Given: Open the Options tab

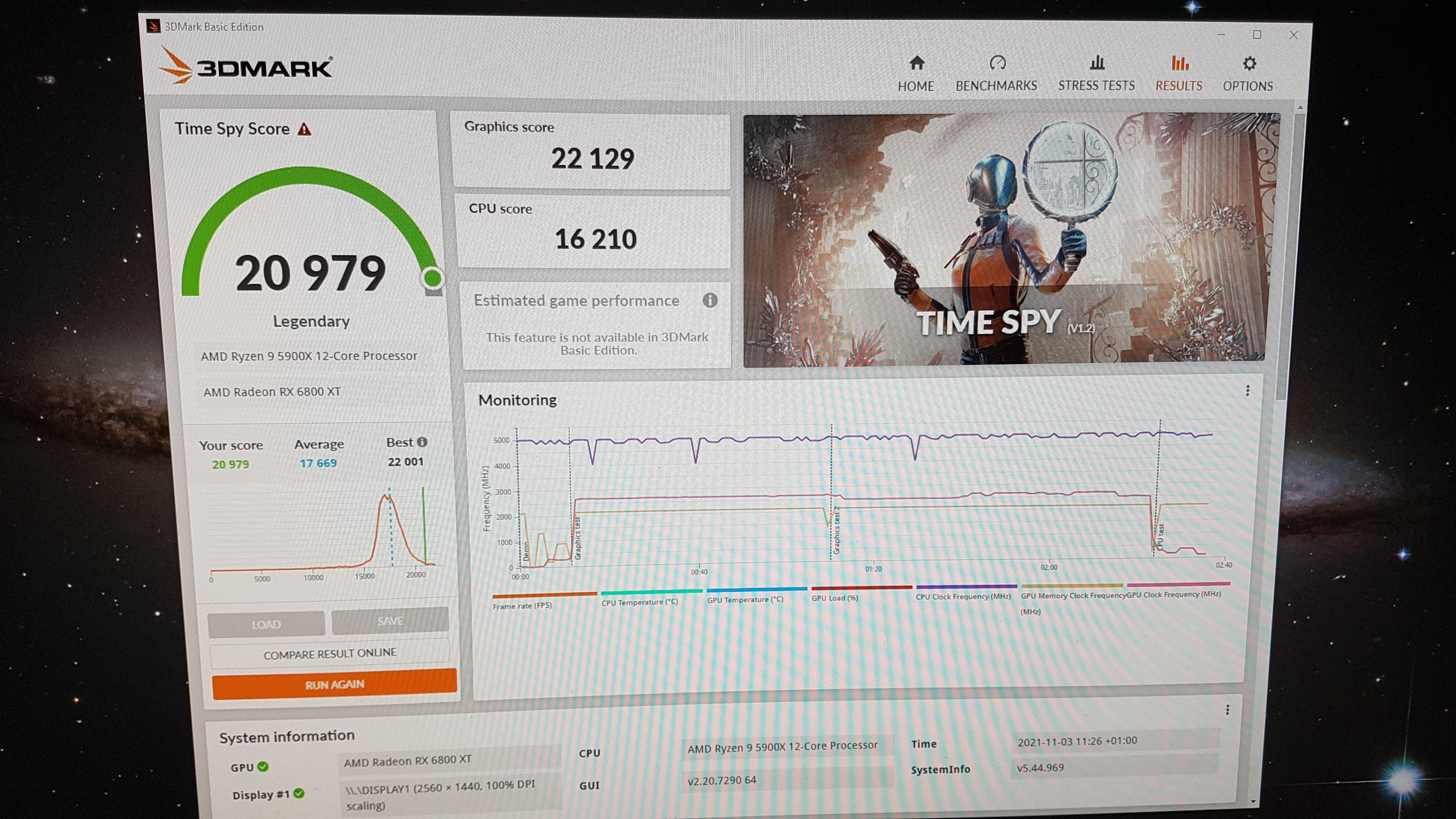Looking at the screenshot, I should click(x=1248, y=74).
